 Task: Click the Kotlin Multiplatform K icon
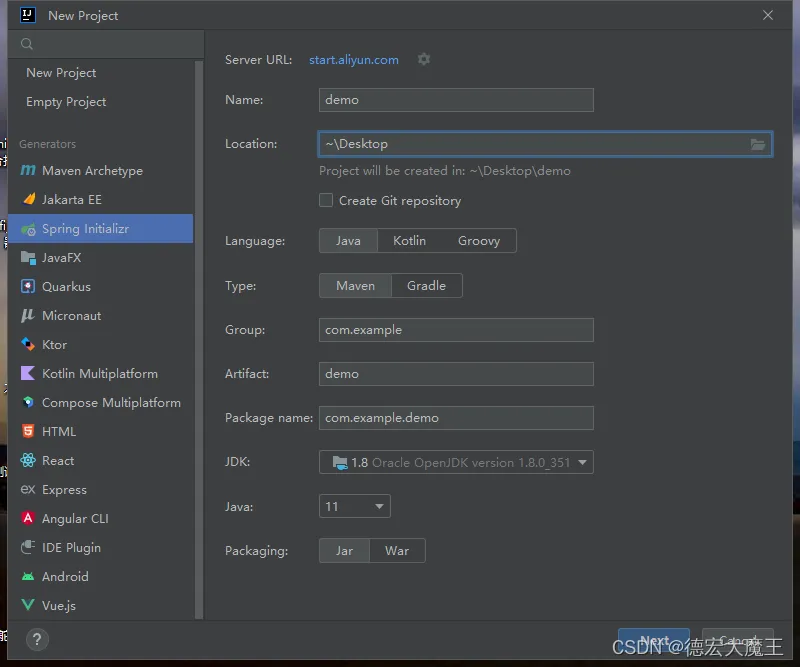[x=28, y=373]
